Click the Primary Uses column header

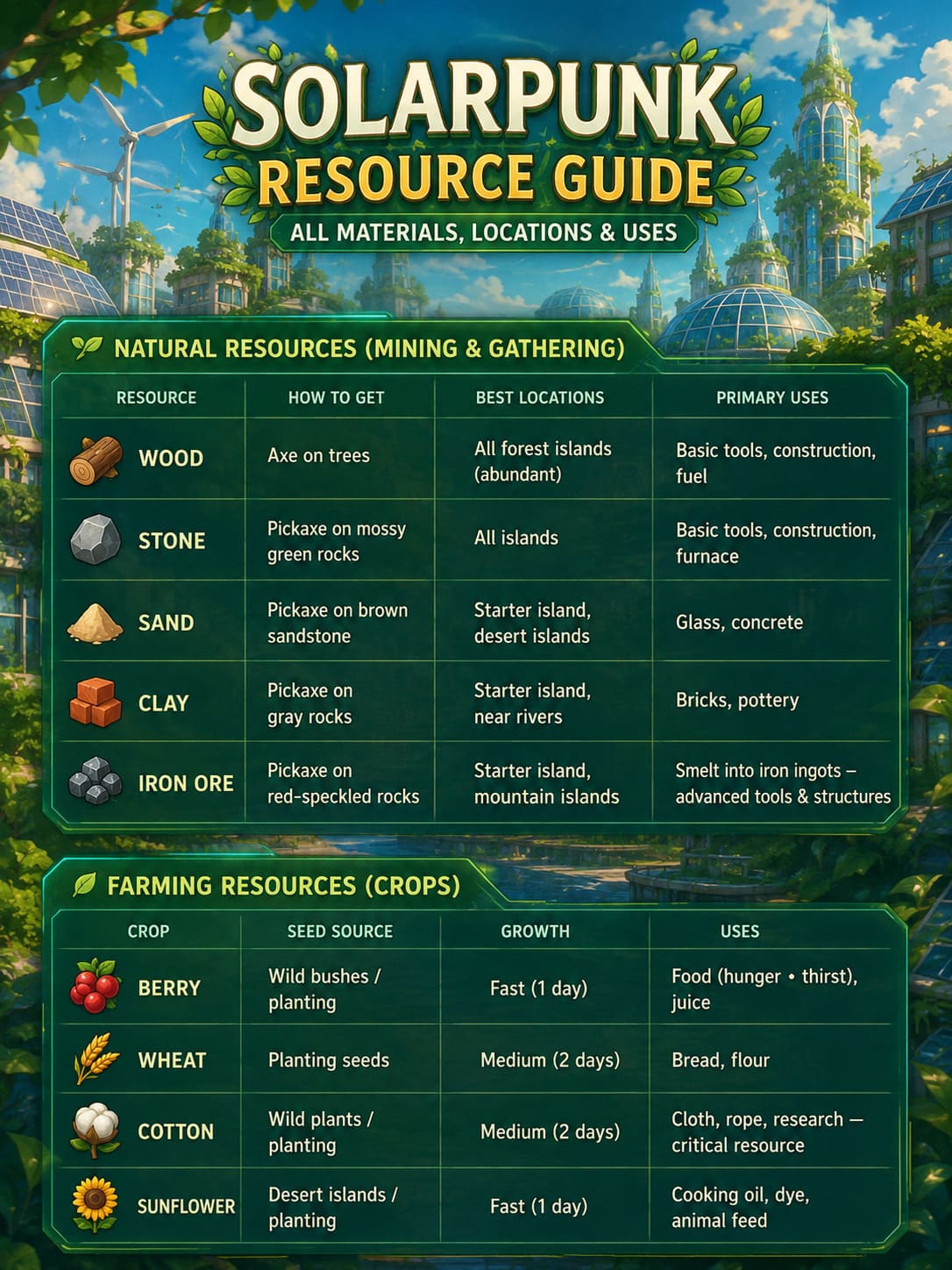772,397
